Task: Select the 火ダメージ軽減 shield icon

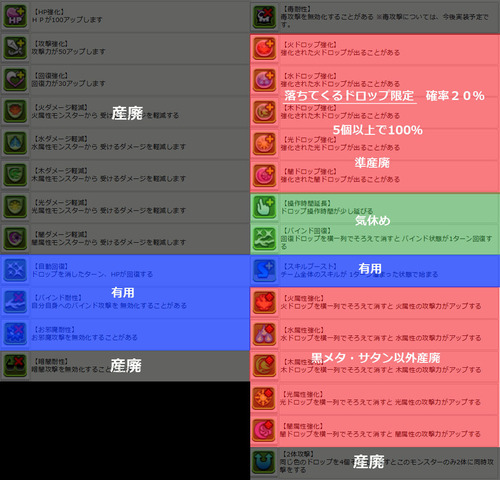Action: pos(15,111)
